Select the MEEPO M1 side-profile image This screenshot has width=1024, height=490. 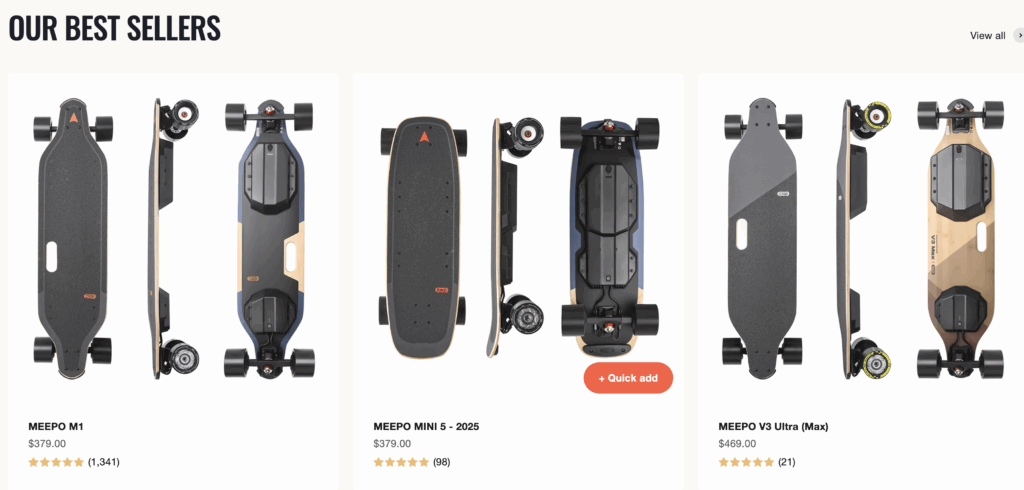(172, 238)
